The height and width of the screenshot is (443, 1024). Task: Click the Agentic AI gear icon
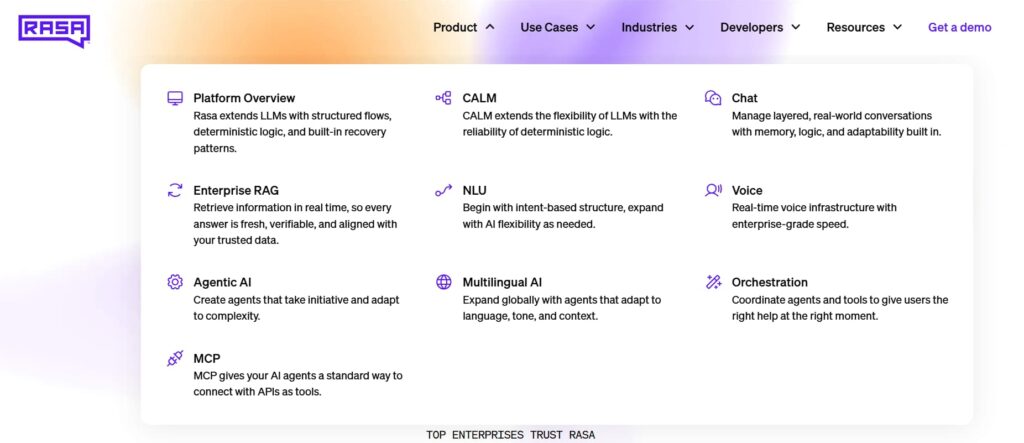(x=175, y=282)
